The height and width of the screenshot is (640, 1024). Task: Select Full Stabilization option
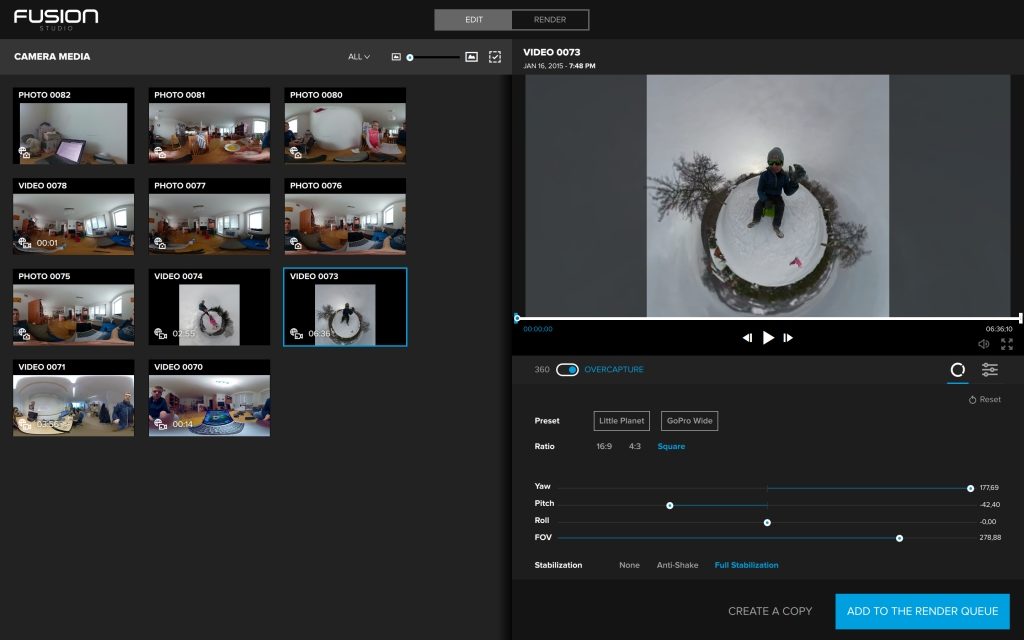tap(746, 565)
